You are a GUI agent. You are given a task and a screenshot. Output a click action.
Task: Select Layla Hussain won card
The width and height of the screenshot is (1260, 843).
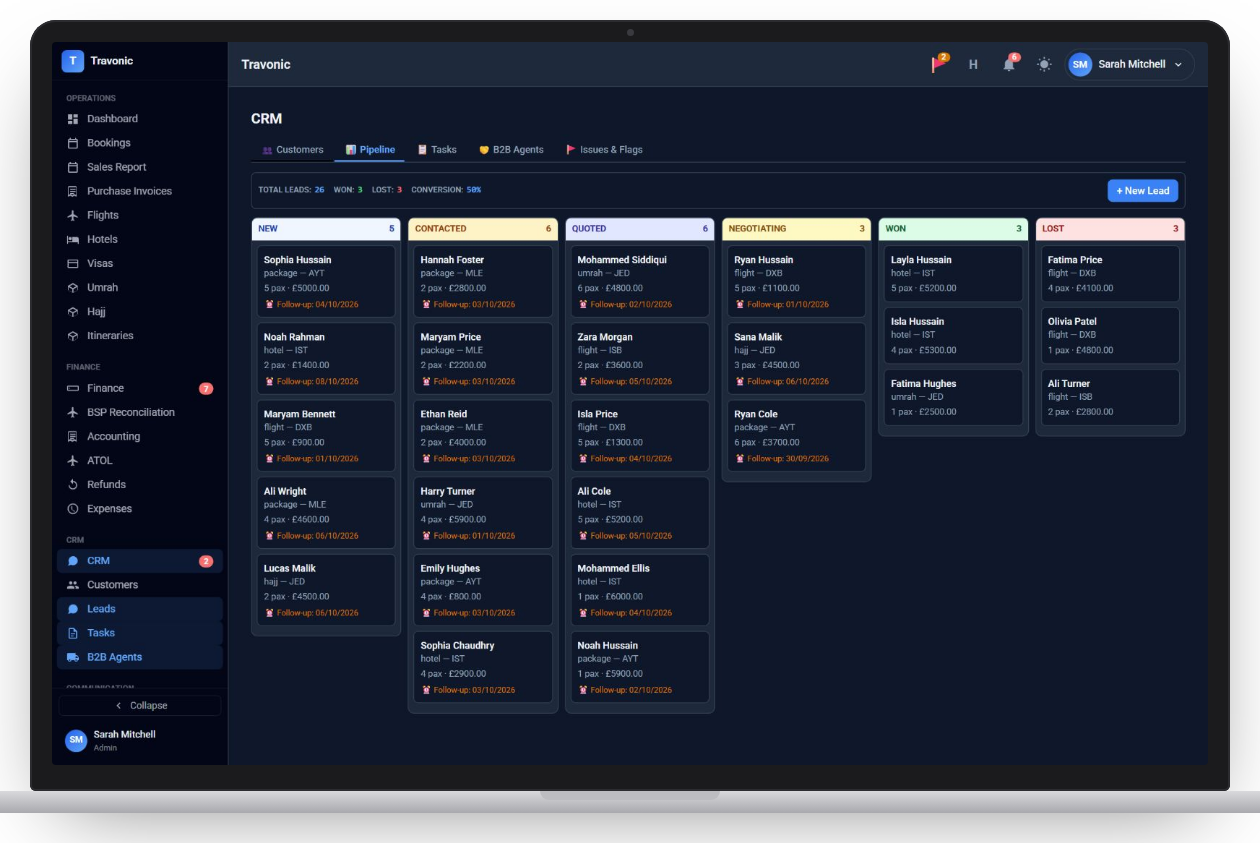tap(953, 273)
